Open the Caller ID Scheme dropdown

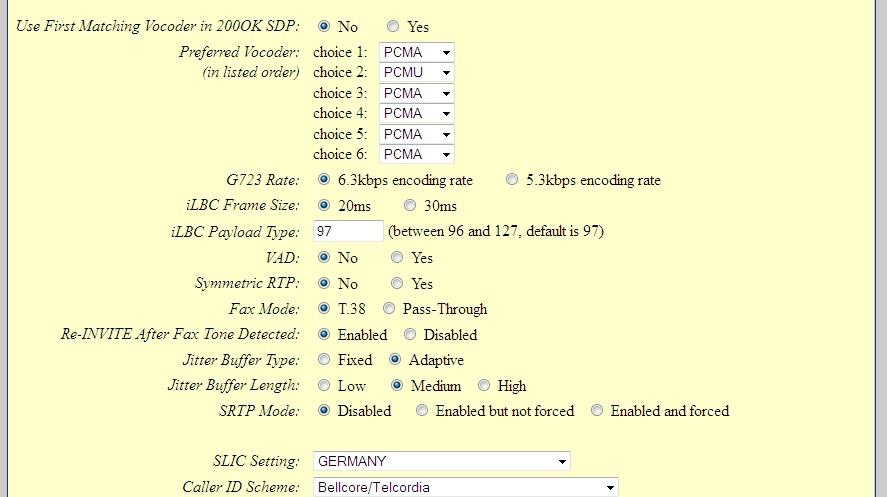point(466,487)
